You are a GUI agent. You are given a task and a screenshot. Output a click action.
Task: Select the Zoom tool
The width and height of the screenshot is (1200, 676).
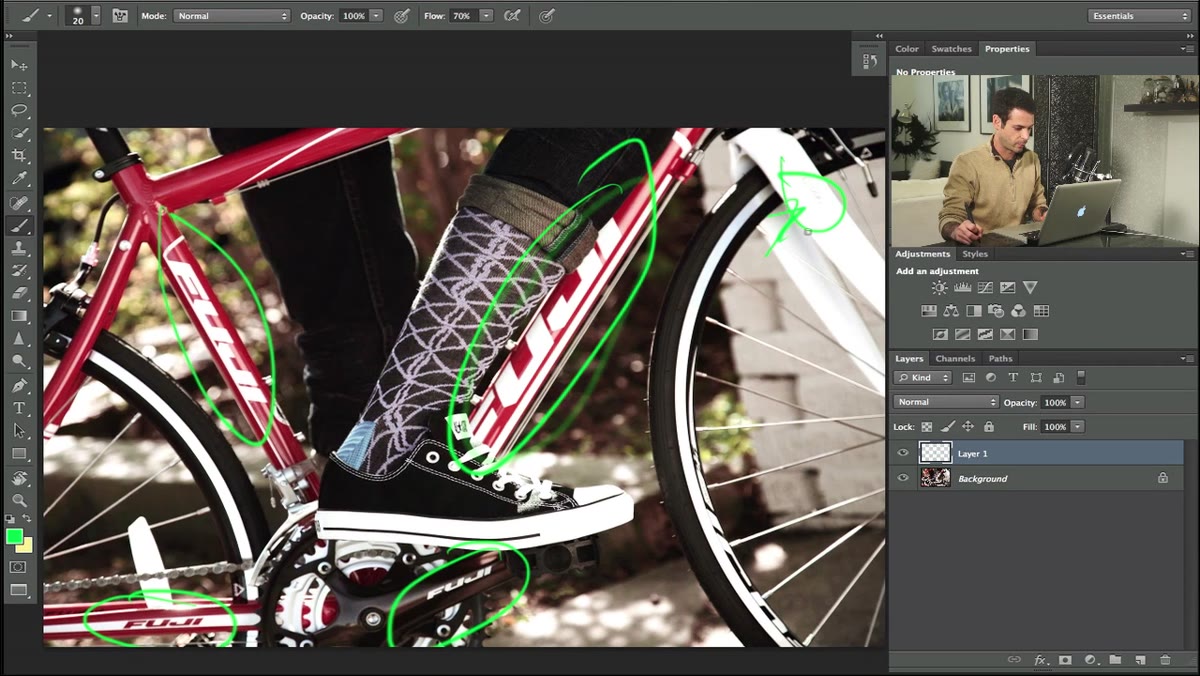19,500
